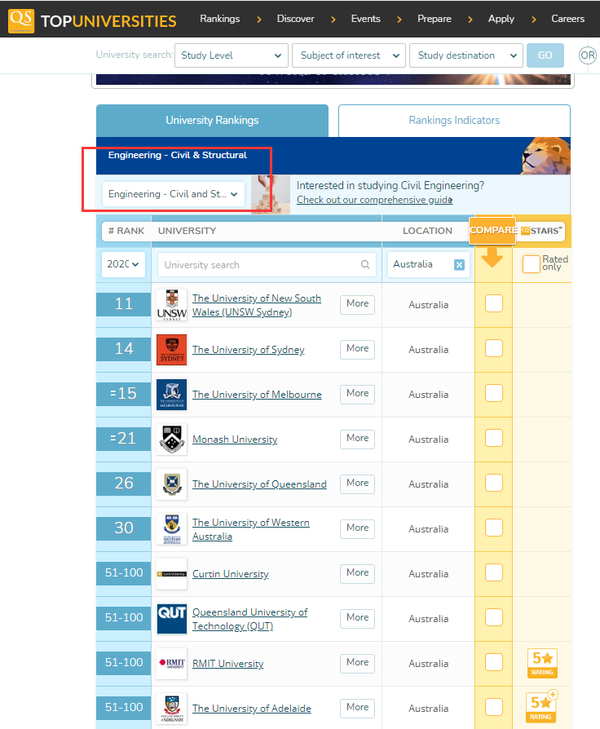Click the magnifier icon in University search

(x=365, y=264)
